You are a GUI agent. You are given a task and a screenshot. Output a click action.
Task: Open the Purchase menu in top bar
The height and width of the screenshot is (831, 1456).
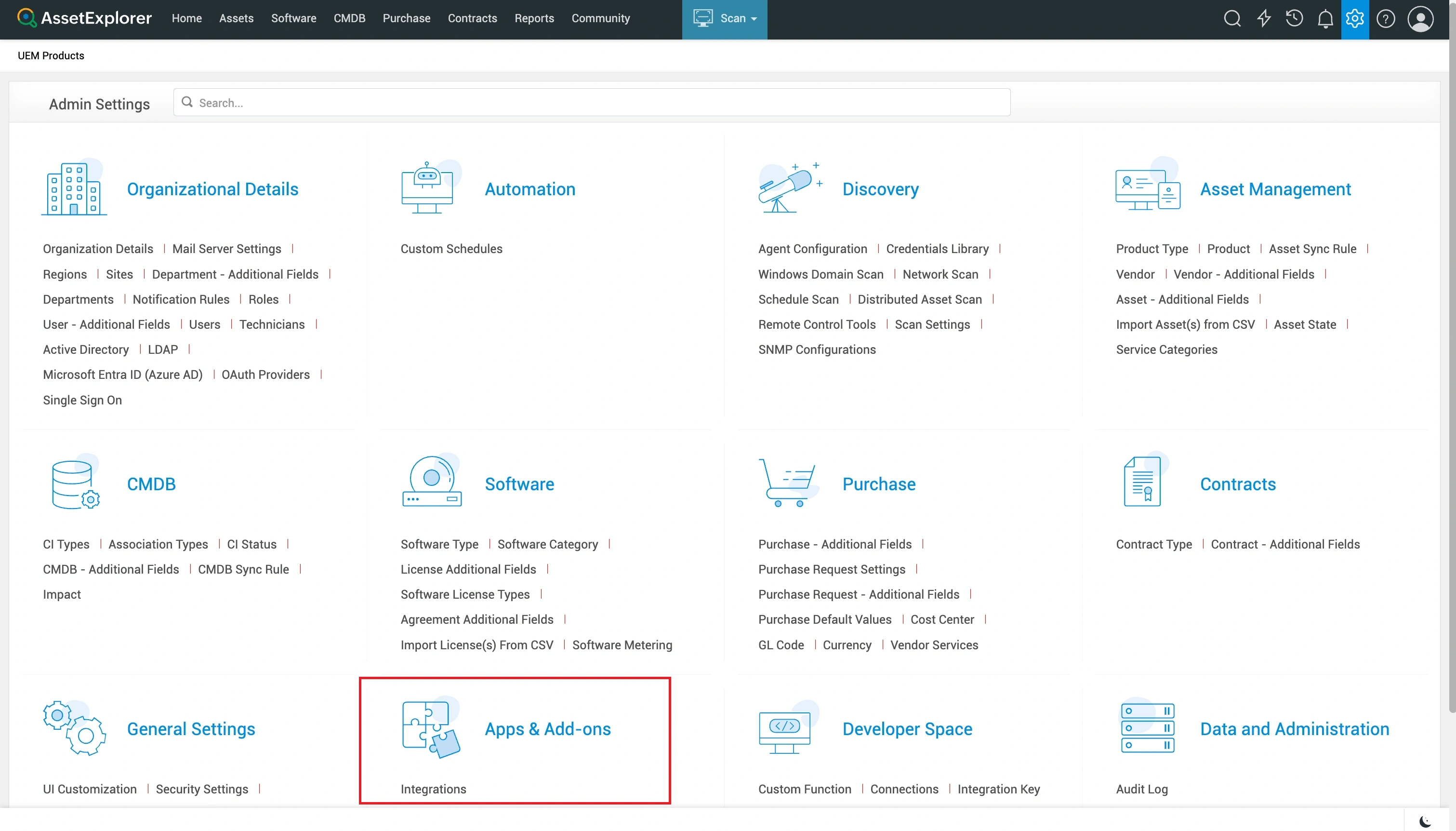(x=406, y=18)
